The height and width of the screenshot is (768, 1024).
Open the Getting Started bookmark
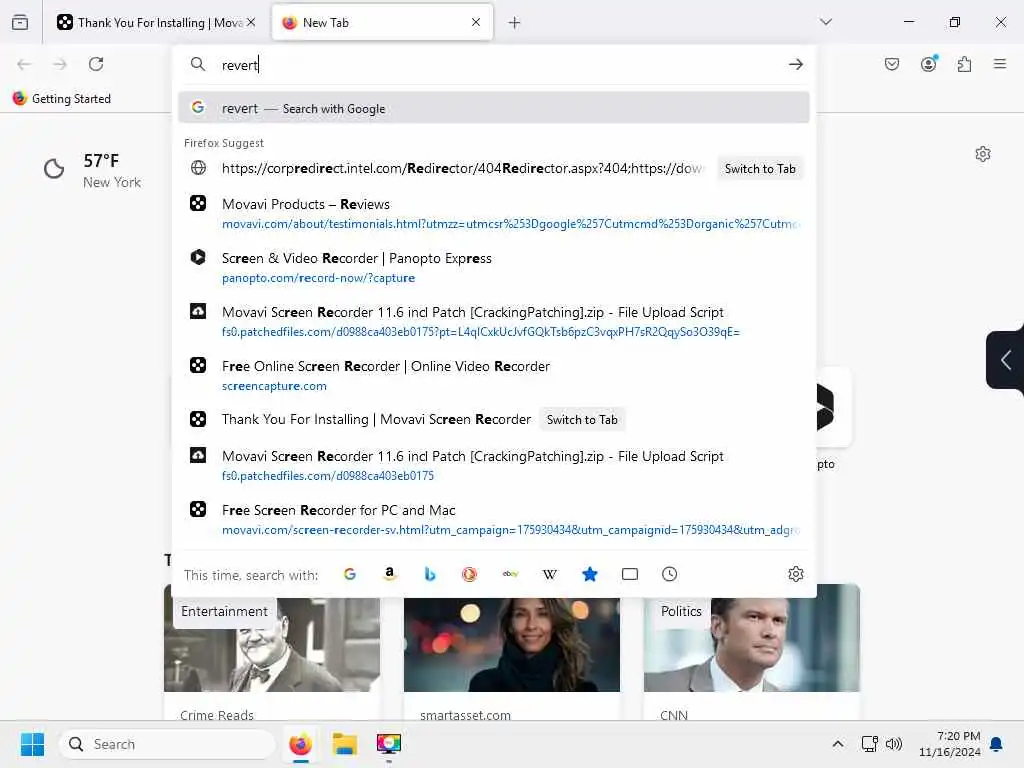[x=62, y=99]
